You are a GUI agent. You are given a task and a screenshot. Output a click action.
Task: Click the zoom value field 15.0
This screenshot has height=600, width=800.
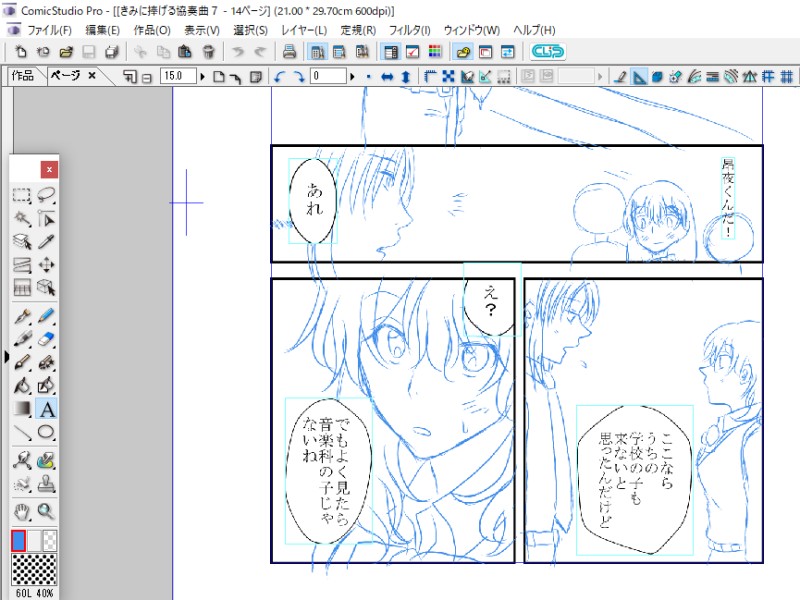point(178,77)
